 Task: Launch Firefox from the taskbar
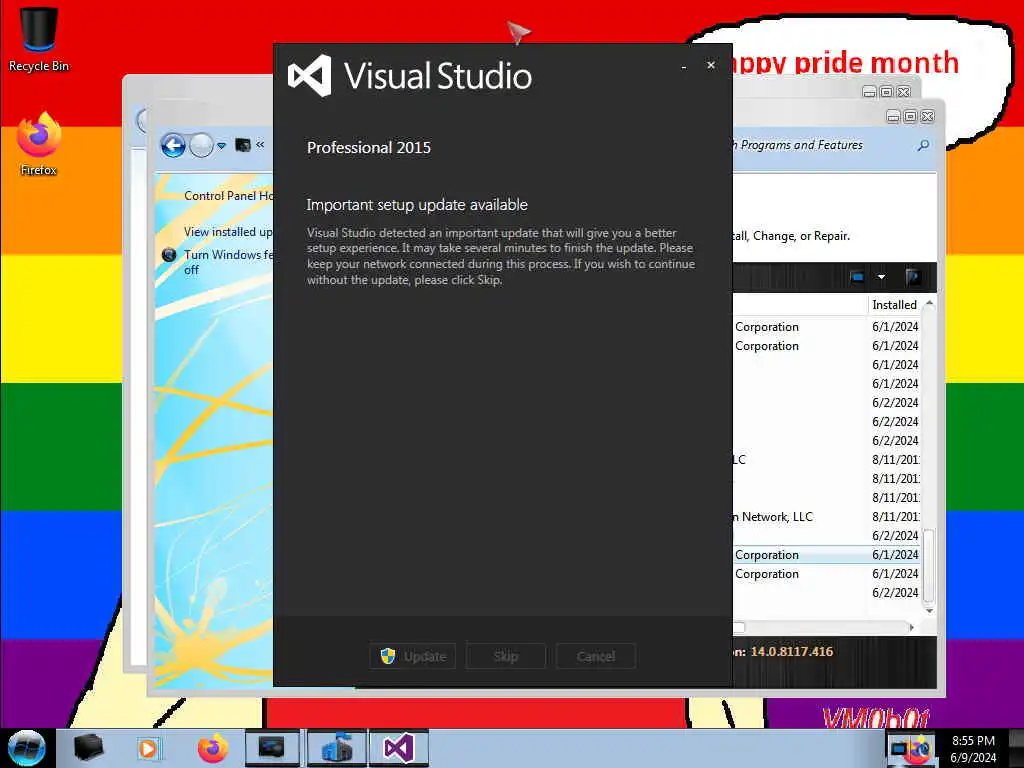[213, 748]
